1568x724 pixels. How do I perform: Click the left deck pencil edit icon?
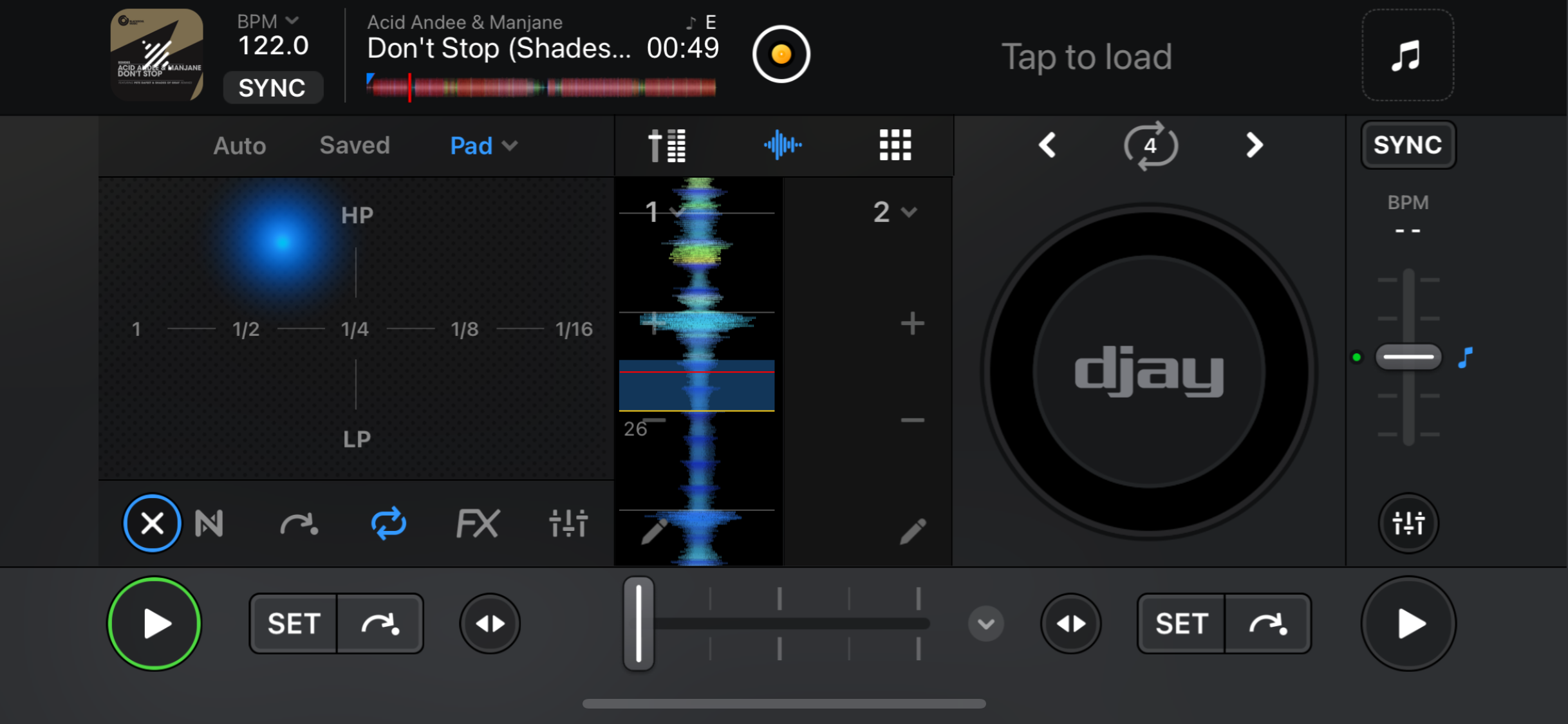(x=655, y=532)
